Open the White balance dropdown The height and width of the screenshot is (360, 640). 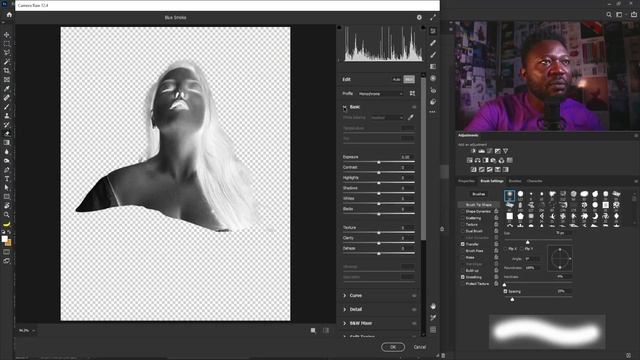pos(387,118)
